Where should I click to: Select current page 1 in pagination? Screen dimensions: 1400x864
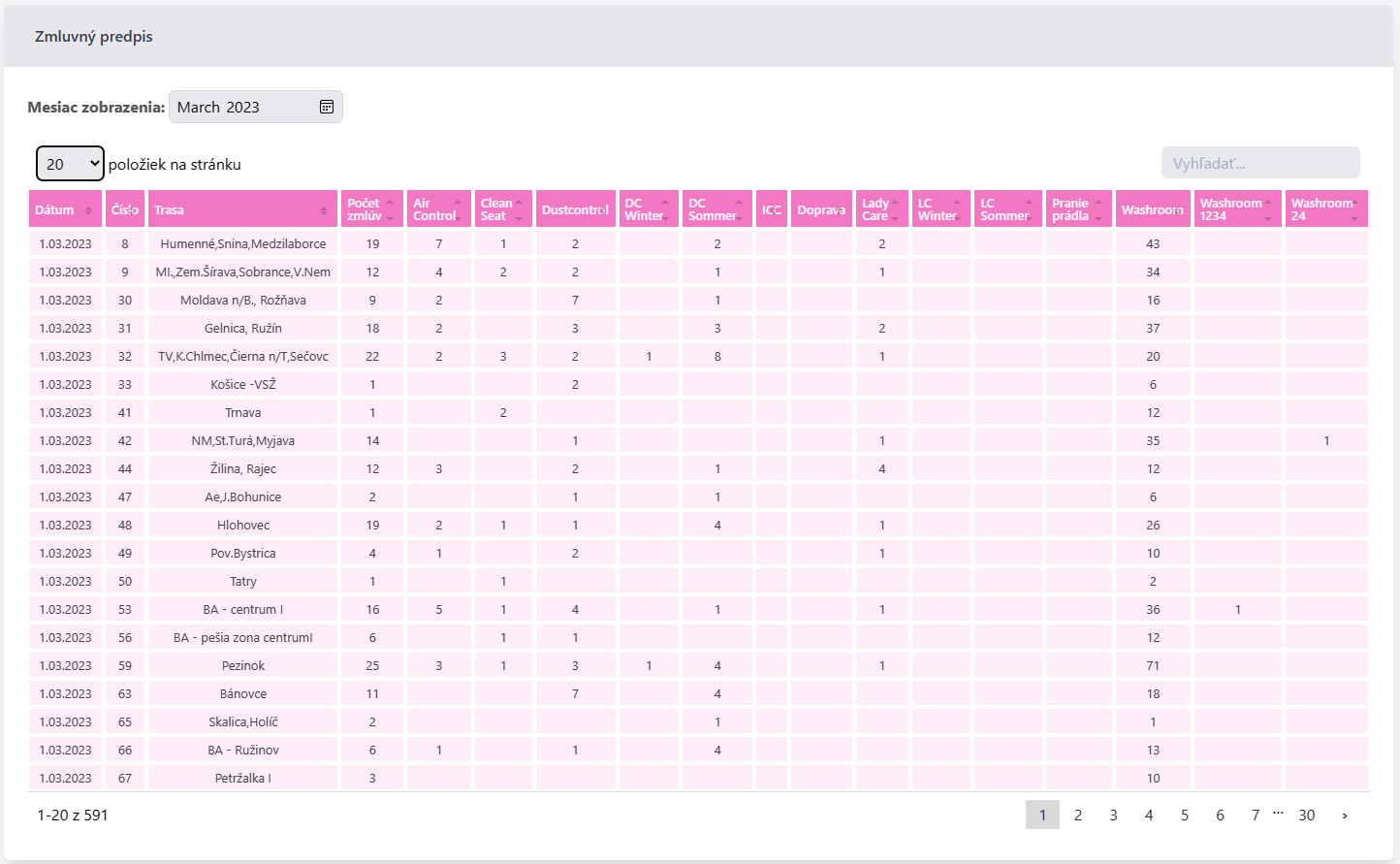[x=1042, y=815]
